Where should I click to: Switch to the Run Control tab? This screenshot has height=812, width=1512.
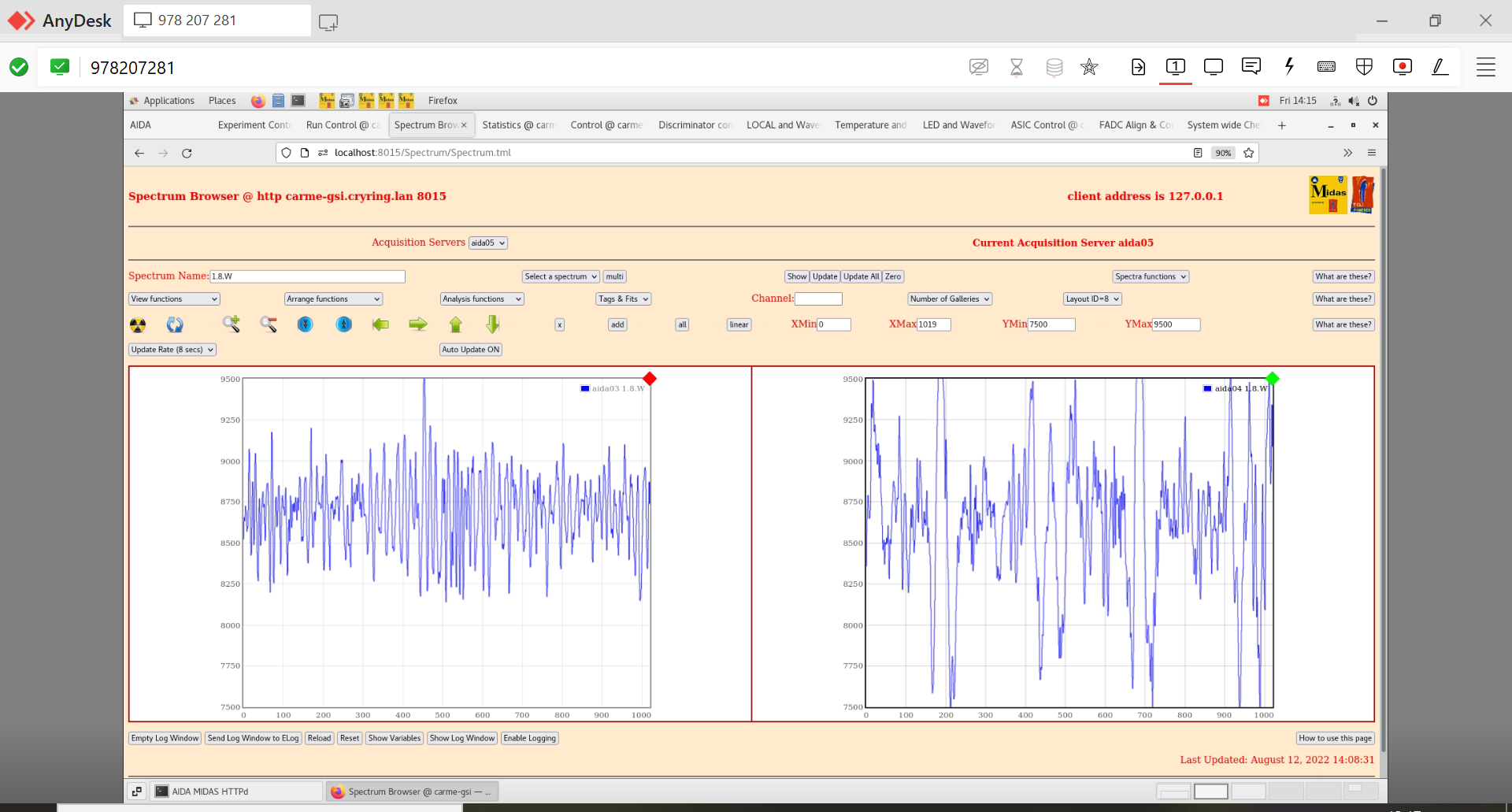343,124
